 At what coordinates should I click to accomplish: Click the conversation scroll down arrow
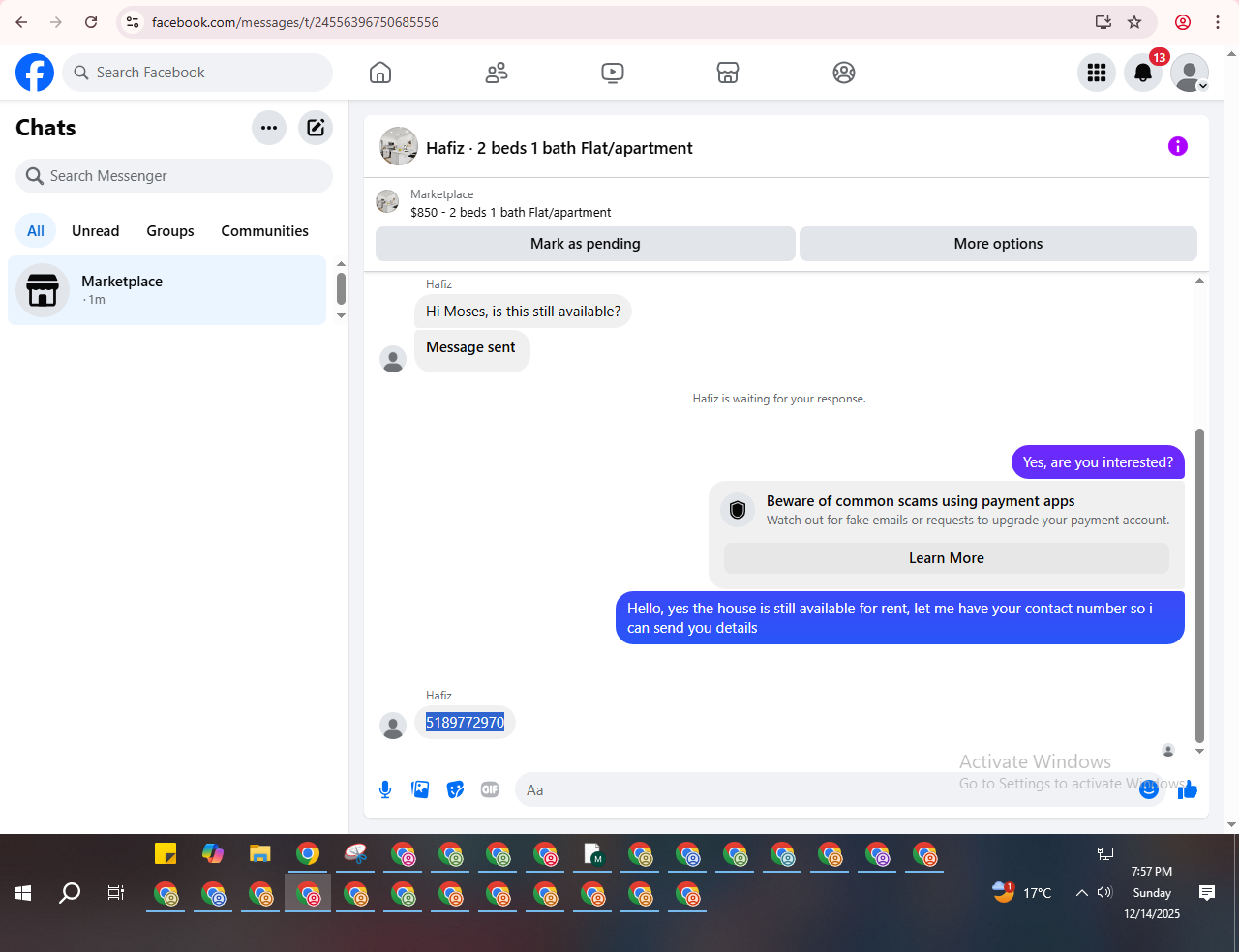1200,752
